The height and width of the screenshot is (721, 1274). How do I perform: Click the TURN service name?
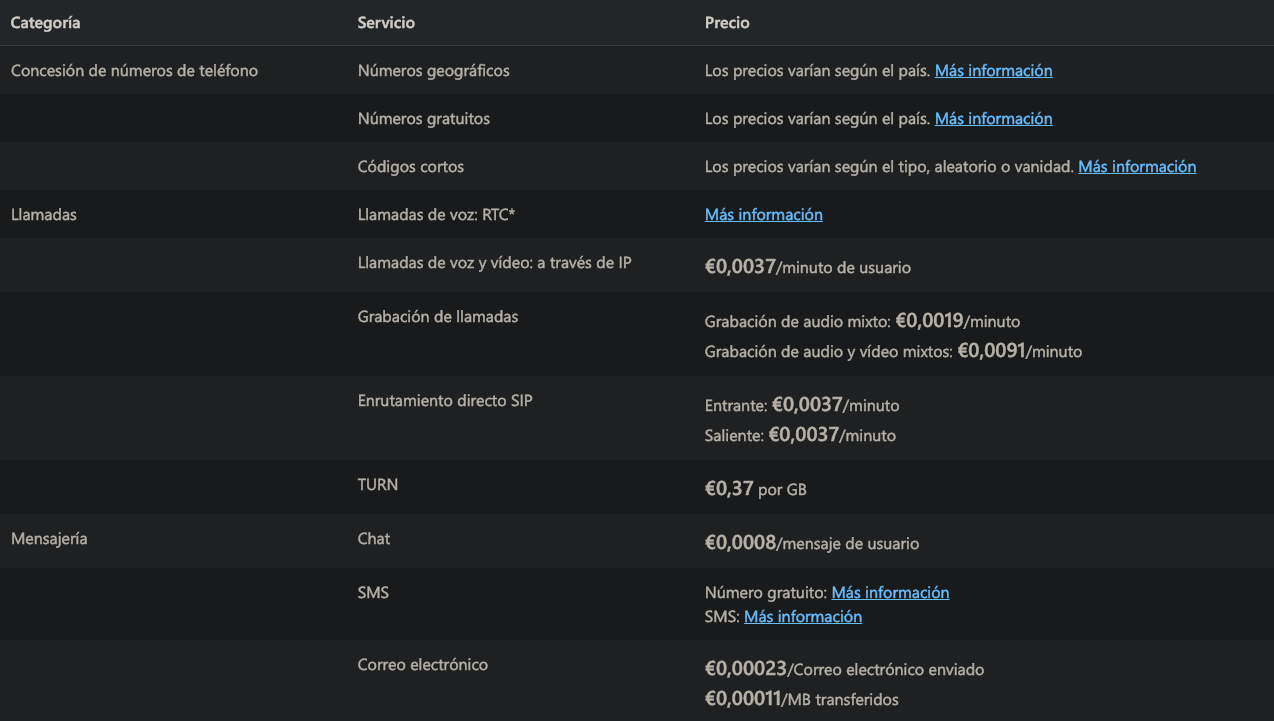pyautogui.click(x=378, y=485)
